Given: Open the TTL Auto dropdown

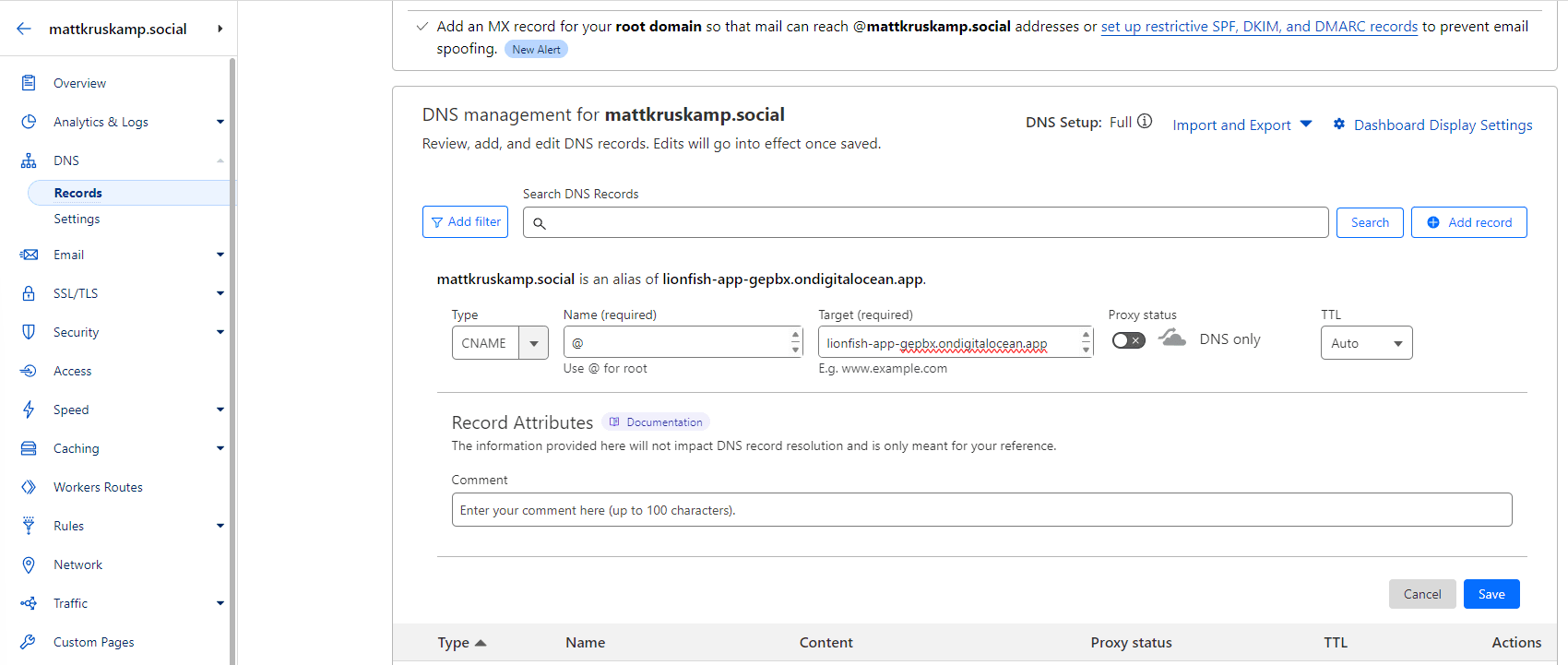Looking at the screenshot, I should point(1366,343).
